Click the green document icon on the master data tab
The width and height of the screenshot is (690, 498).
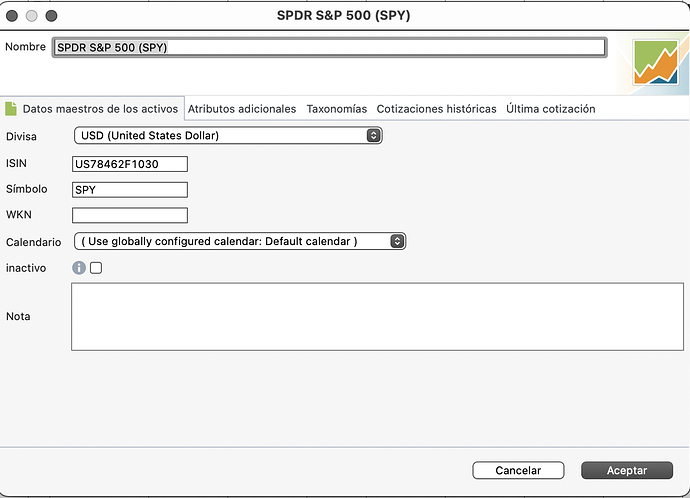[x=11, y=109]
